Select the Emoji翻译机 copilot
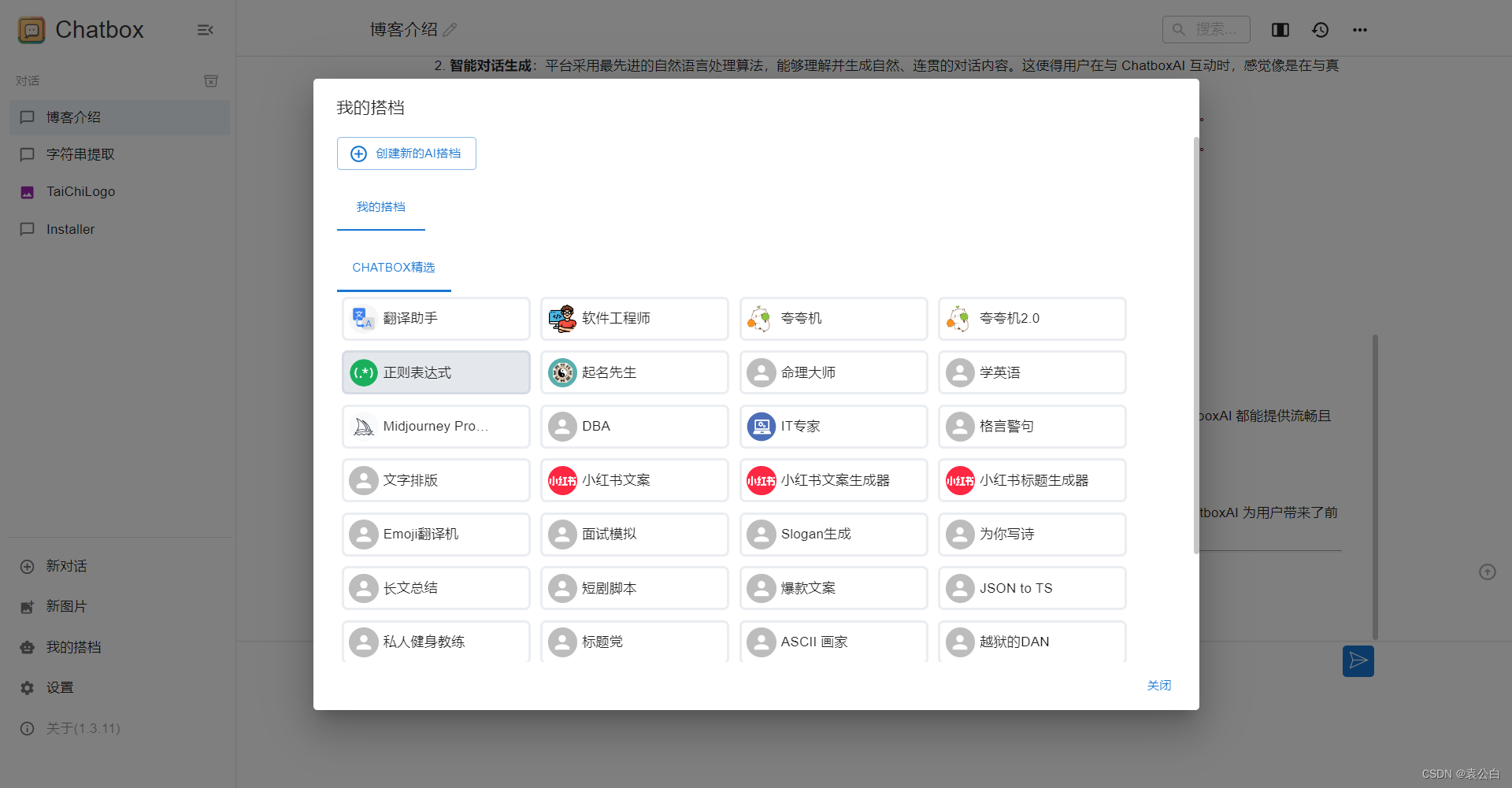The height and width of the screenshot is (788, 1512). 436,534
